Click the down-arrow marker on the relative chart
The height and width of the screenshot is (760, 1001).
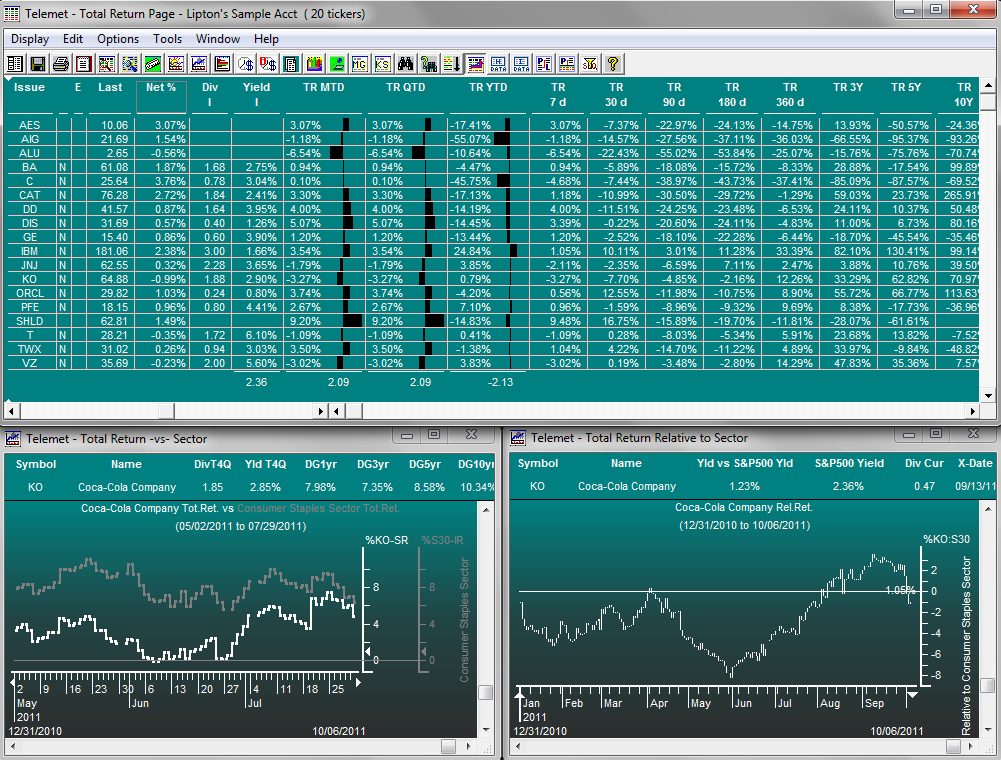912,695
